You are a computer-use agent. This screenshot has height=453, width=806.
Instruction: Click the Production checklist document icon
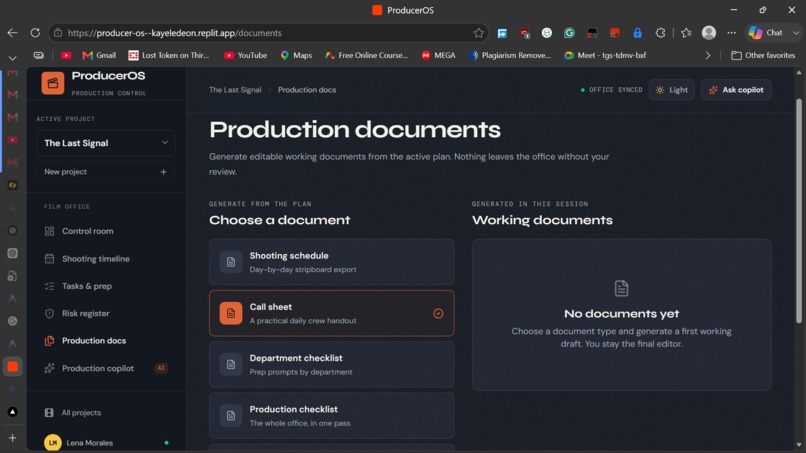click(231, 415)
